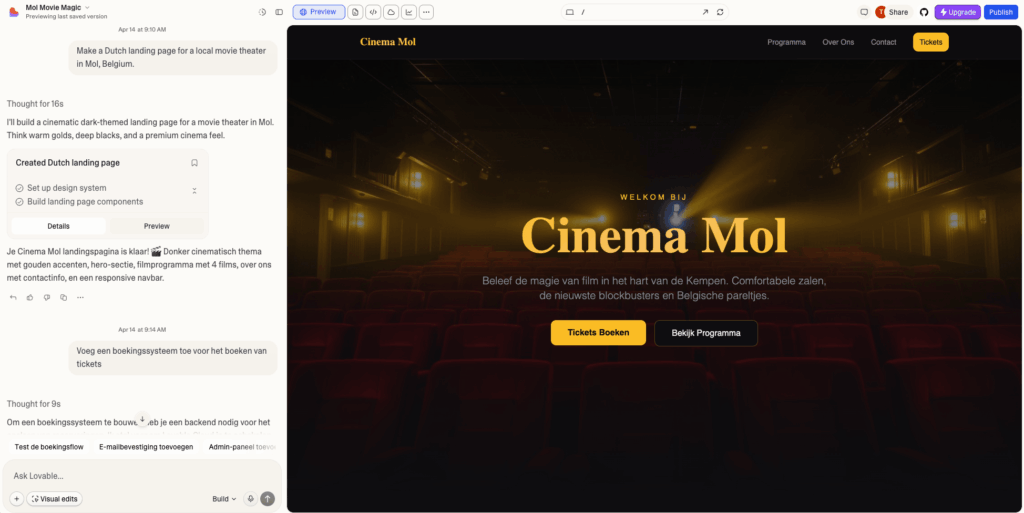Click the undo reply arrow under message

[13, 298]
